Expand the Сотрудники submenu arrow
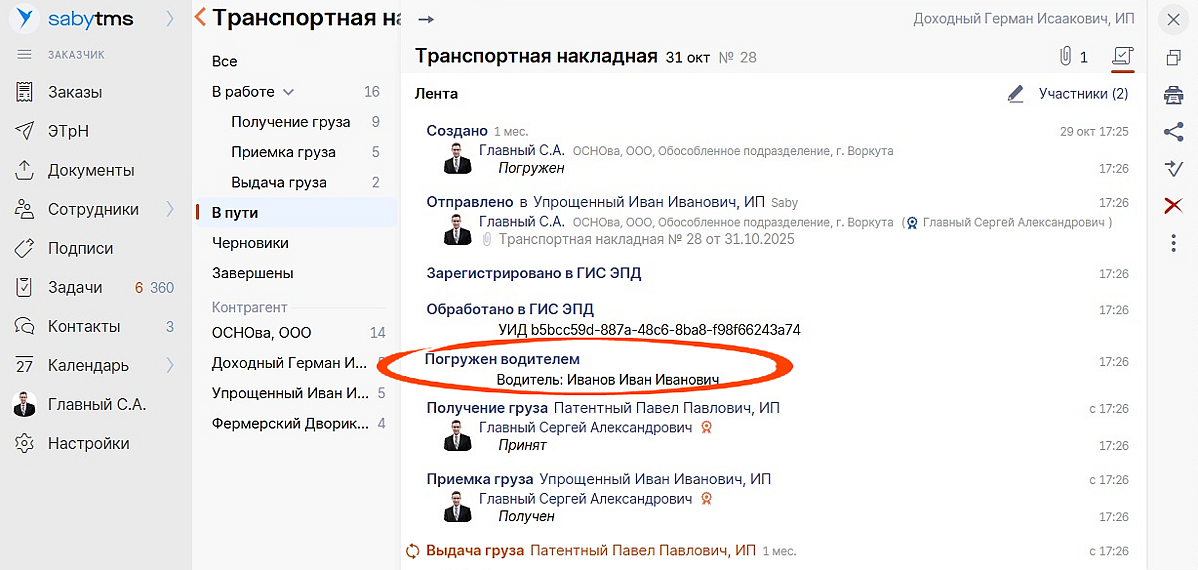The width and height of the screenshot is (1198, 570). [x=170, y=209]
